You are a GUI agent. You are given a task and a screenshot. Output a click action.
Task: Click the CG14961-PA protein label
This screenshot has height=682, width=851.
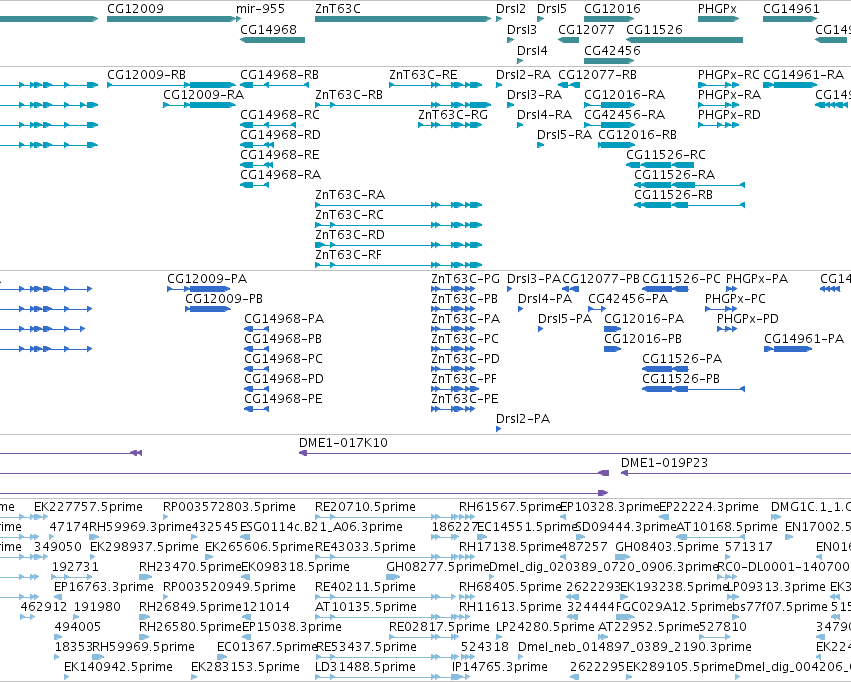(x=804, y=339)
